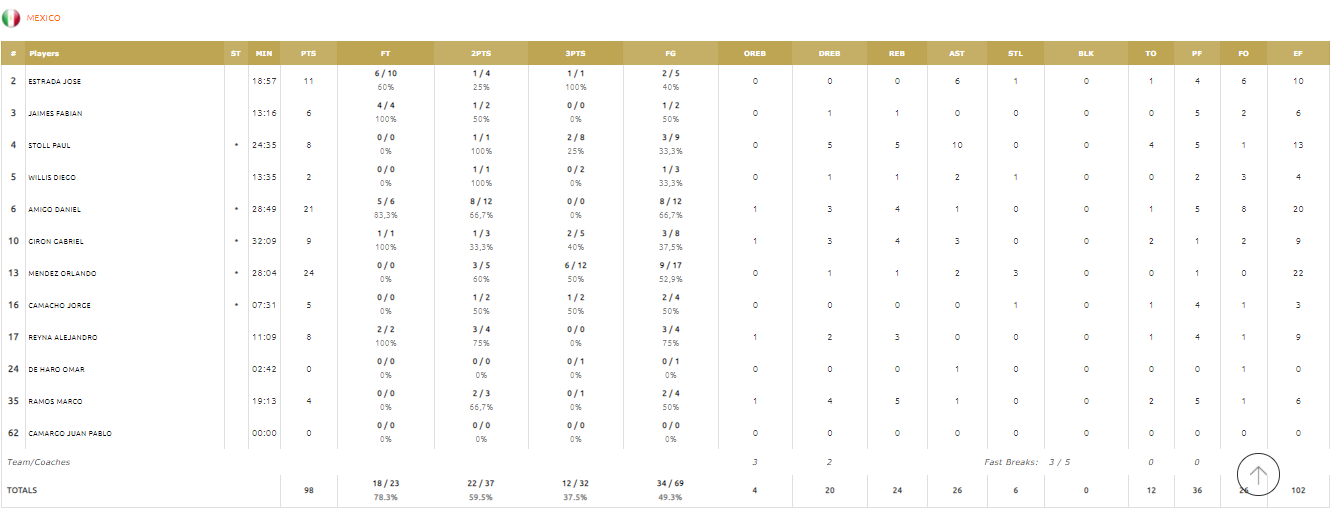1330x508 pixels.
Task: Select player Amigo Daniel
Action: (54, 209)
